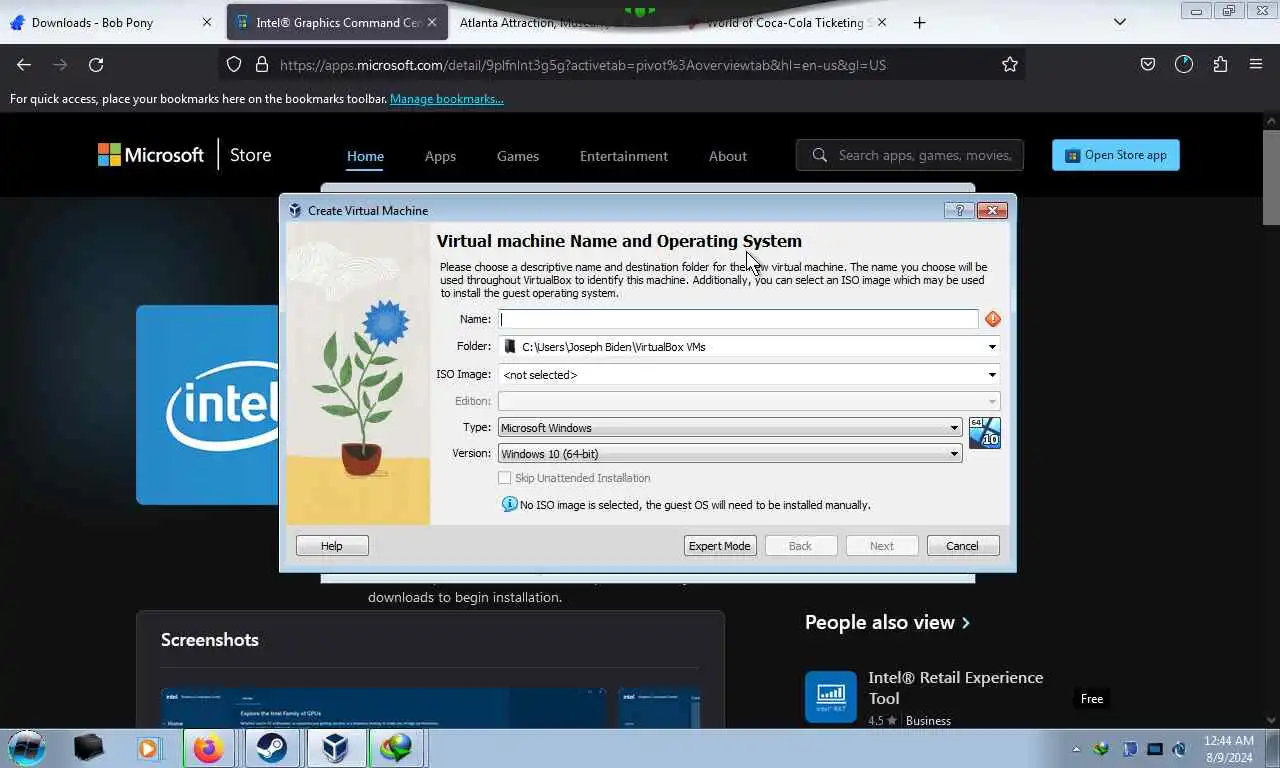Click the first Intel screenshot thumbnail
1280x768 pixels.
pyautogui.click(x=384, y=708)
